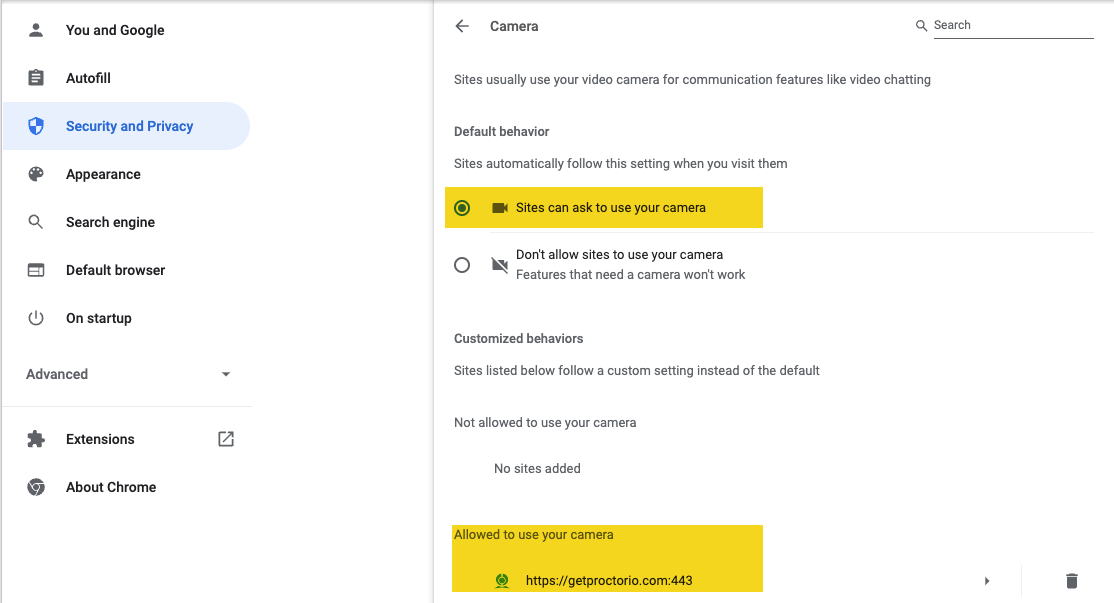Select 'Don't allow sites to use your camera'
Screen dimensions: 1114x603
click(462, 265)
